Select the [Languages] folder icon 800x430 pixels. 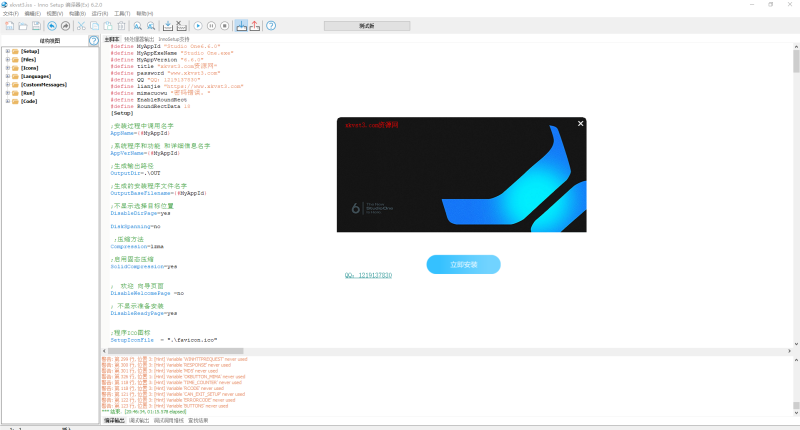coord(15,76)
